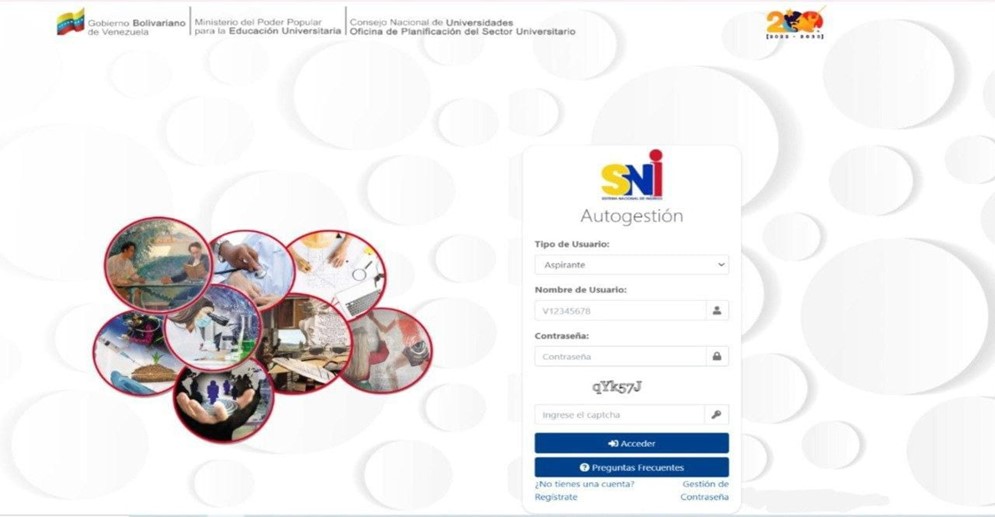This screenshot has width=995, height=517.
Task: Click the circular laptop and blueprint photo
Action: coord(339,272)
